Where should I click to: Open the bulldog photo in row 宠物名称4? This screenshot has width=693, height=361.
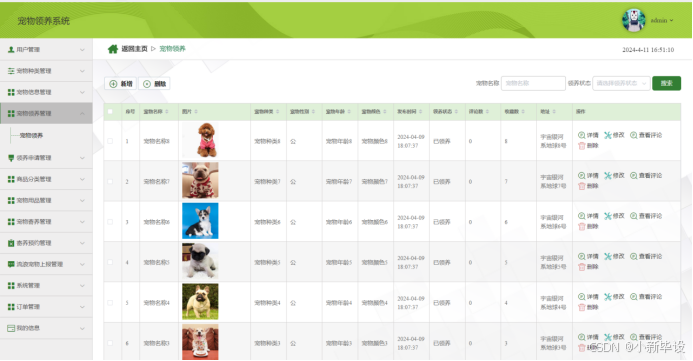pyautogui.click(x=200, y=302)
